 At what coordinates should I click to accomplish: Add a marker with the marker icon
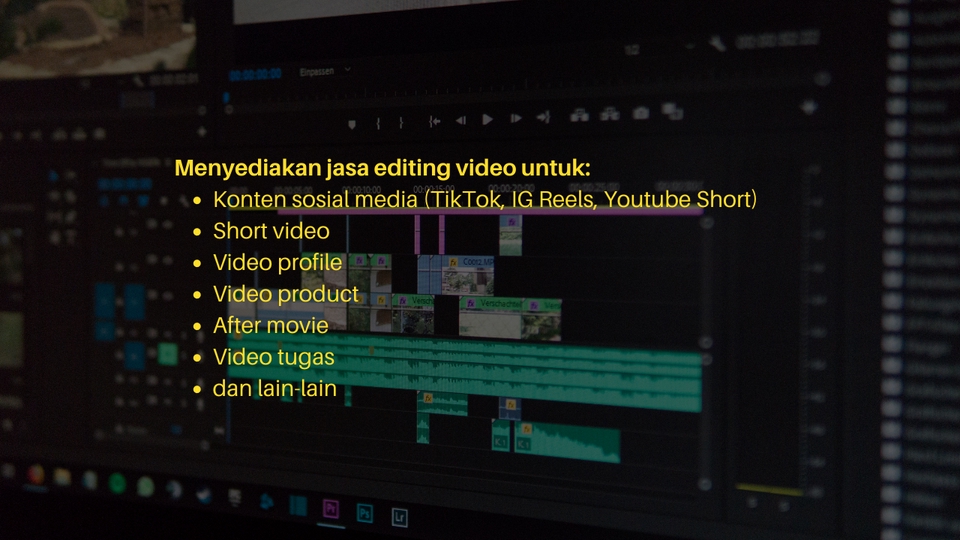pos(352,124)
